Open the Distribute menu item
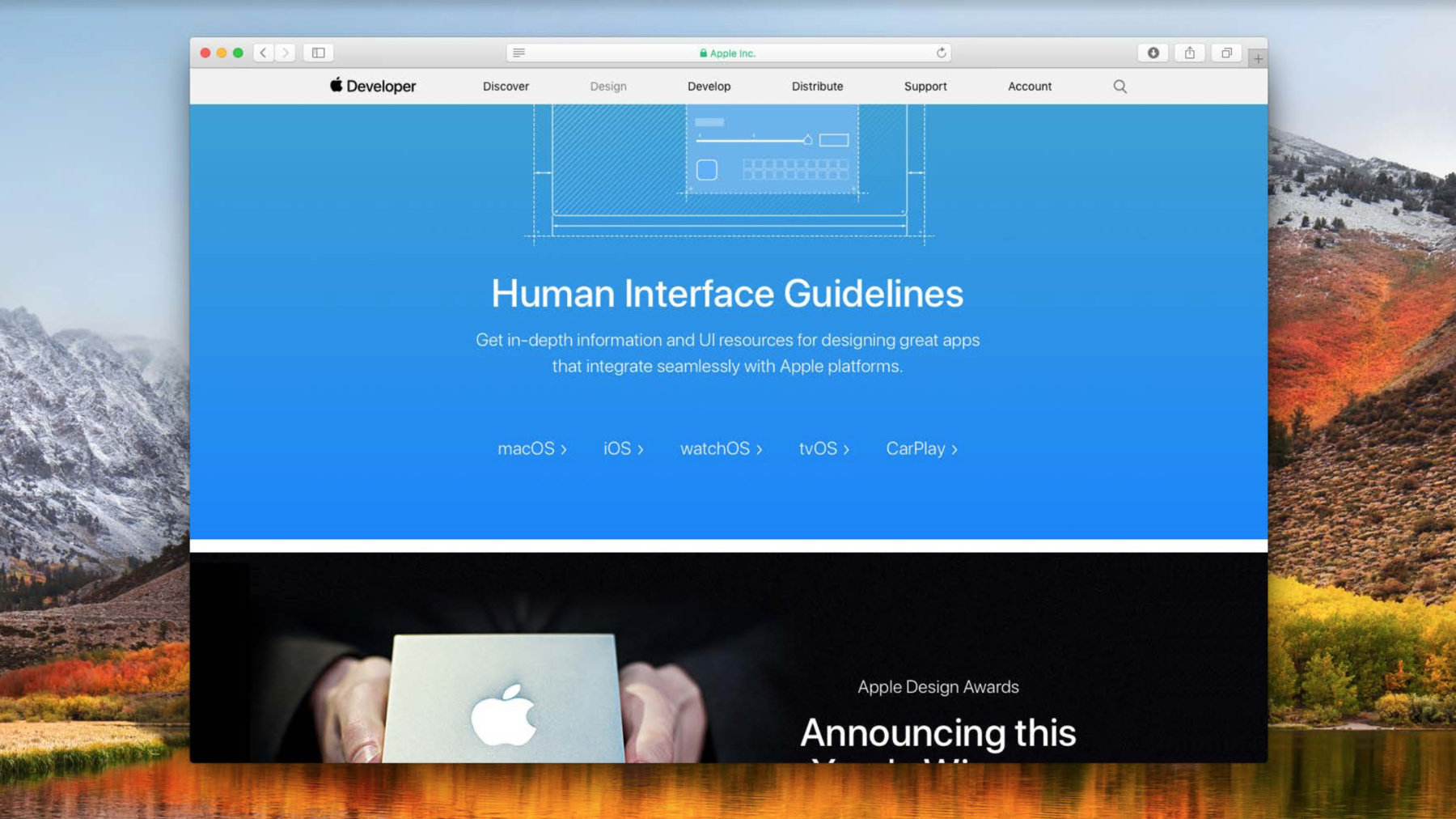Viewport: 1456px width, 819px height. [x=817, y=86]
